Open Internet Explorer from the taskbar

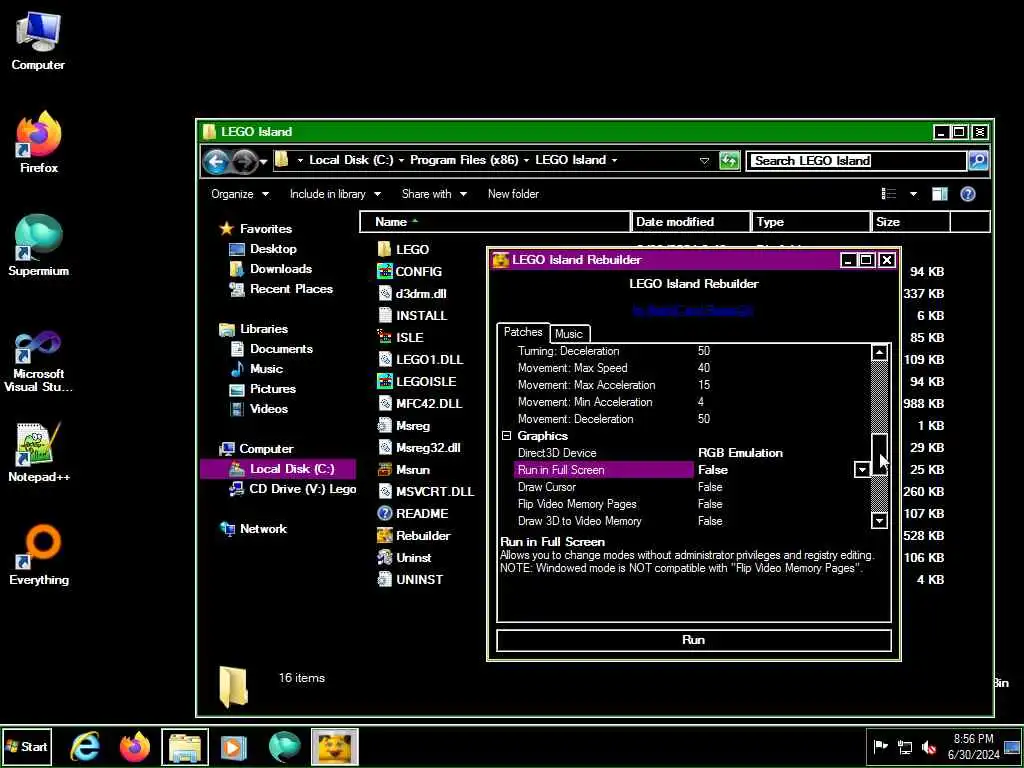point(86,746)
